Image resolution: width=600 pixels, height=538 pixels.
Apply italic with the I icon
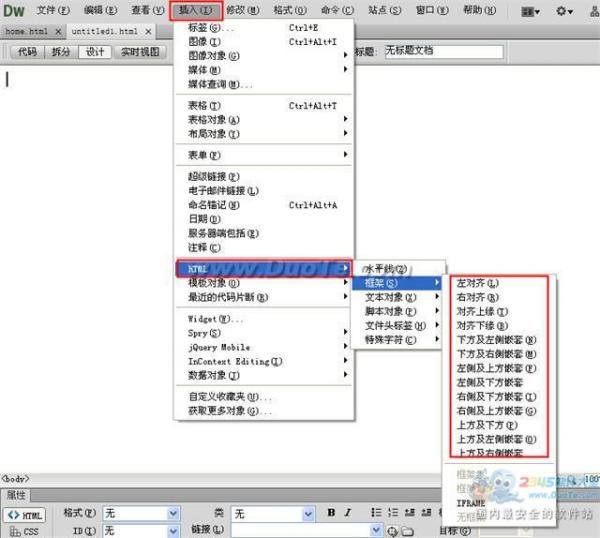pyautogui.click(x=347, y=512)
